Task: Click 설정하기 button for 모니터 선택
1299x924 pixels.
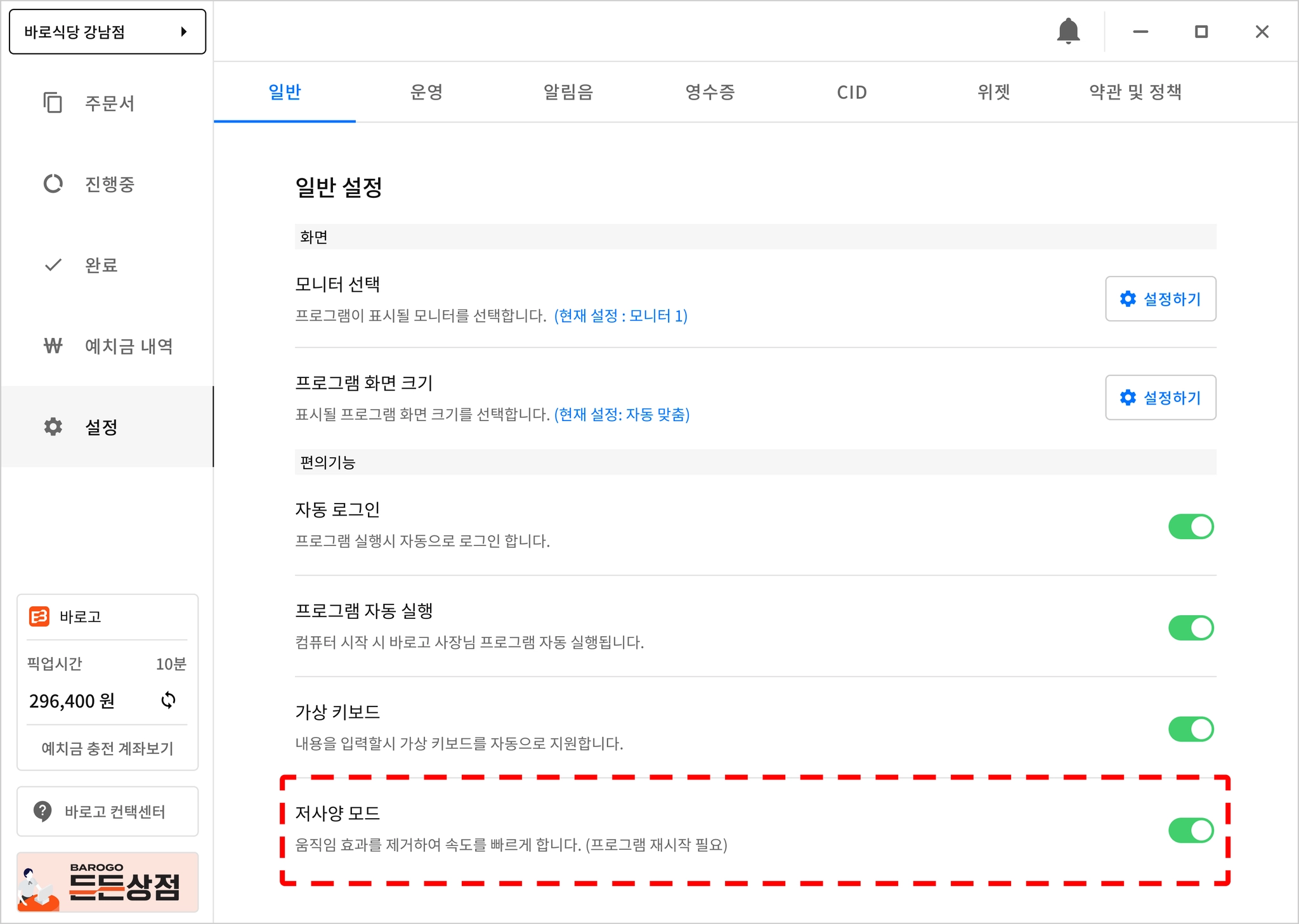Action: pyautogui.click(x=1160, y=299)
